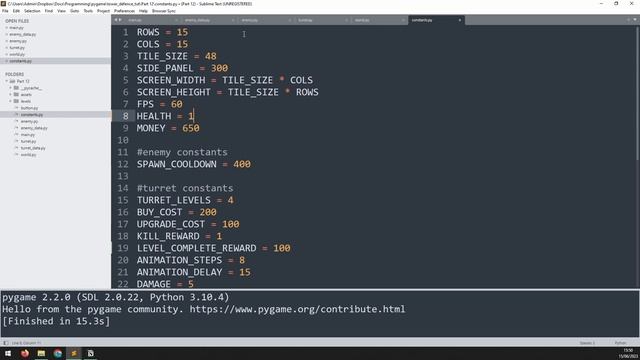Image resolution: width=640 pixels, height=360 pixels.
Task: Expand the __pycache__ folder arrow
Action: click(x=11, y=88)
